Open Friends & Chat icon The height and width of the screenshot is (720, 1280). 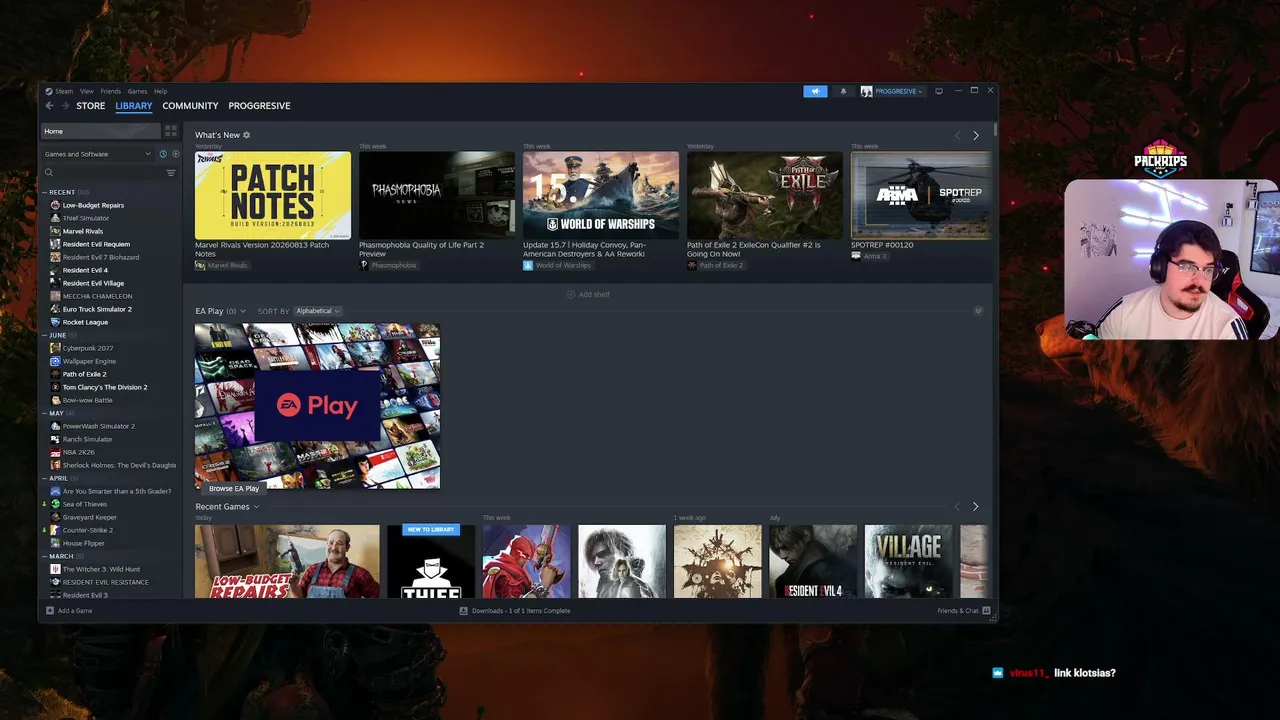(x=986, y=610)
